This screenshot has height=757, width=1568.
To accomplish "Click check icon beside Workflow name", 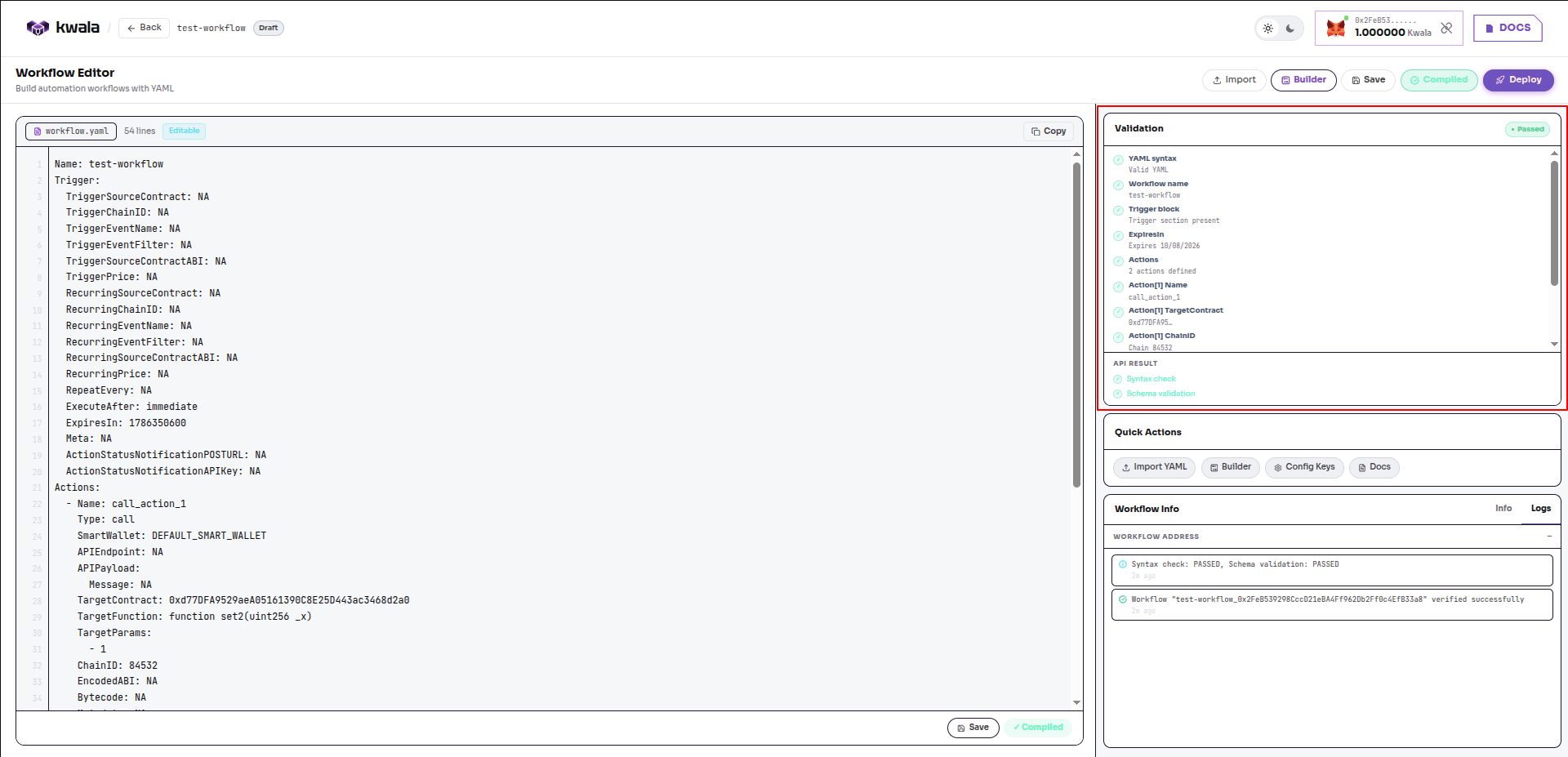I will coord(1118,185).
